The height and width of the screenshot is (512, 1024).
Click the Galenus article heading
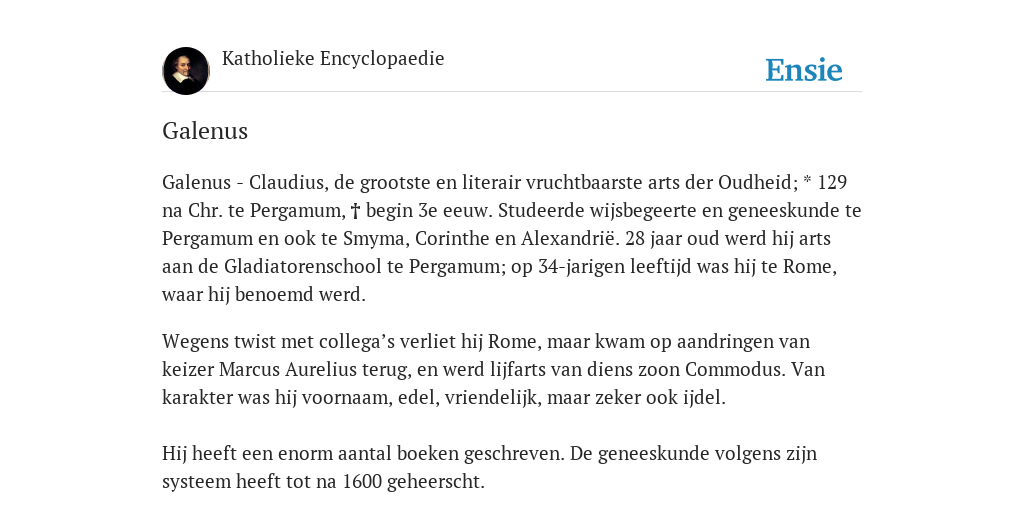coord(205,131)
